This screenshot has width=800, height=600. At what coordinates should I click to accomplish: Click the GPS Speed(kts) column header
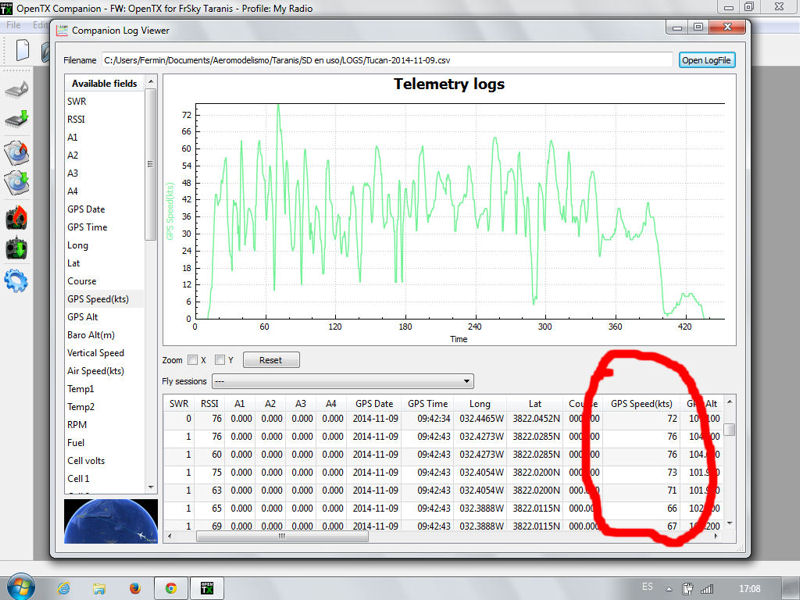[639, 403]
